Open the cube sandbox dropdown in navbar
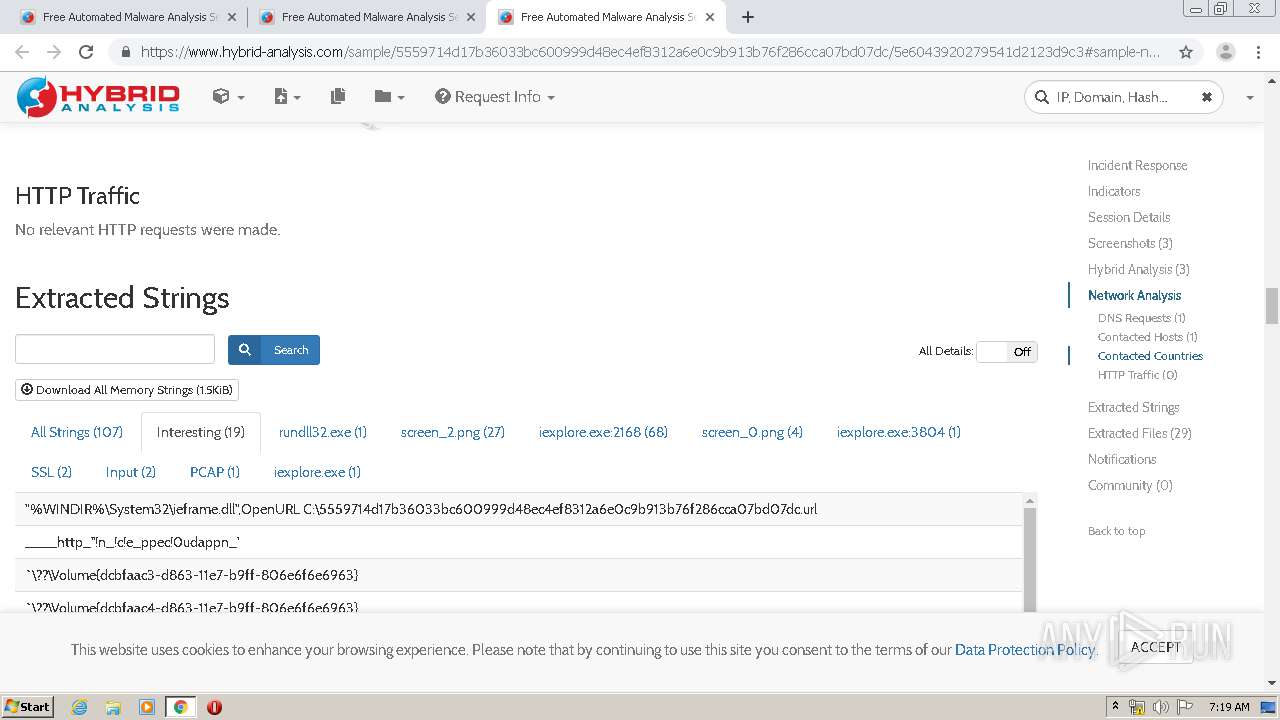The image size is (1280, 720). [x=228, y=97]
